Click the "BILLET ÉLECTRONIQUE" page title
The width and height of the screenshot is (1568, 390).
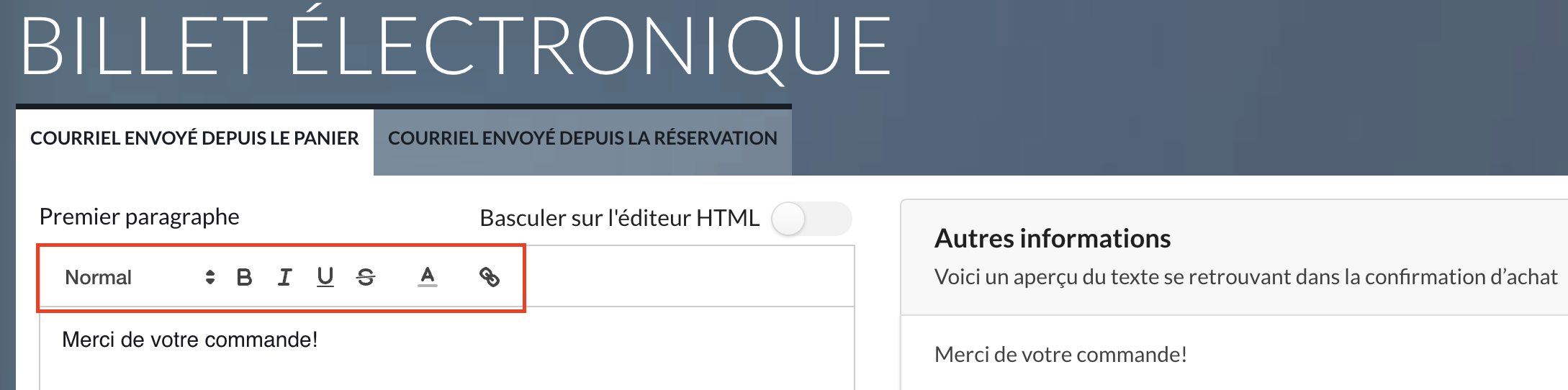point(456,46)
